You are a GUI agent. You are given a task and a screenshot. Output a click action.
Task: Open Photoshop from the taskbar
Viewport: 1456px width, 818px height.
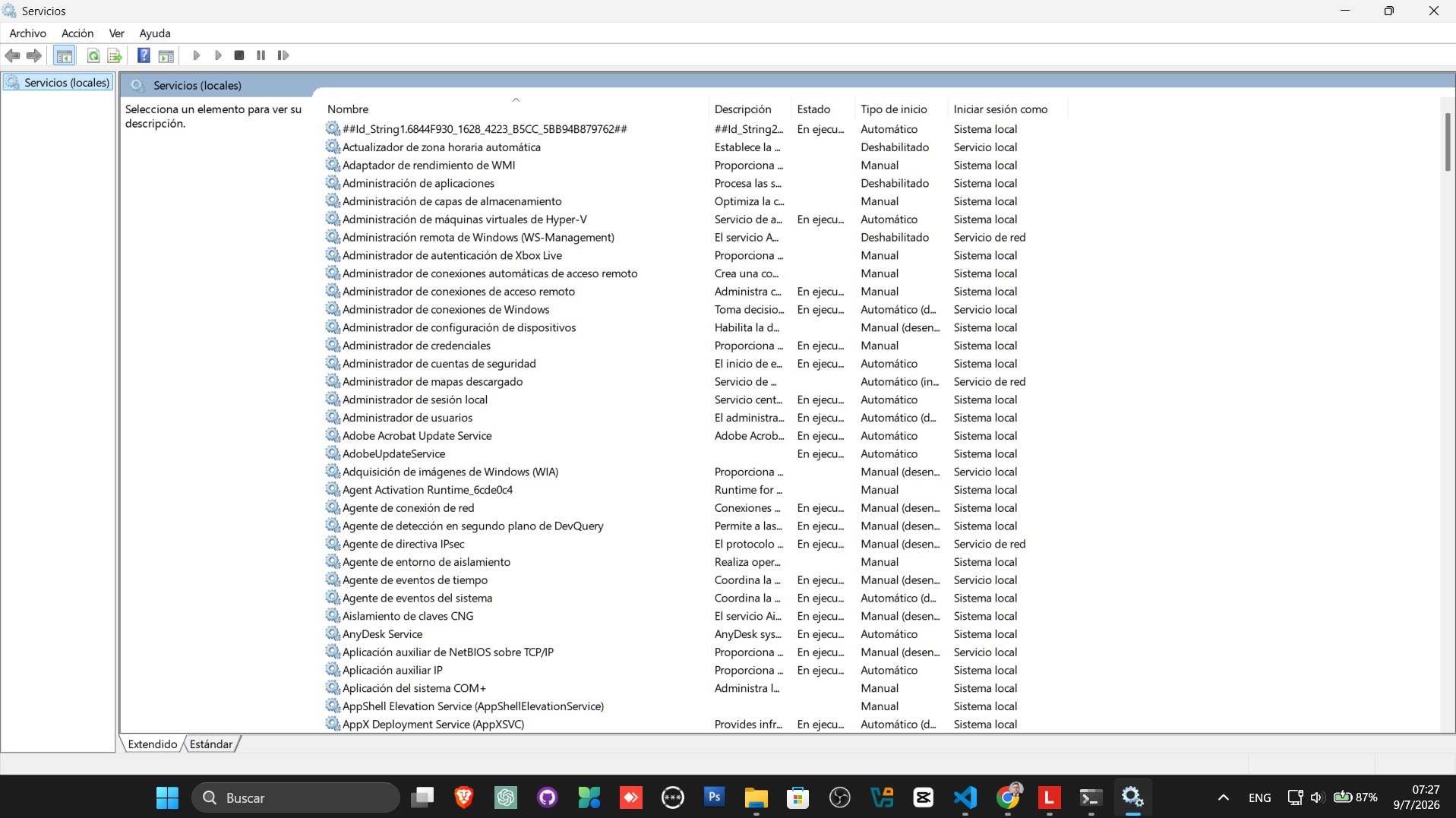(x=714, y=797)
